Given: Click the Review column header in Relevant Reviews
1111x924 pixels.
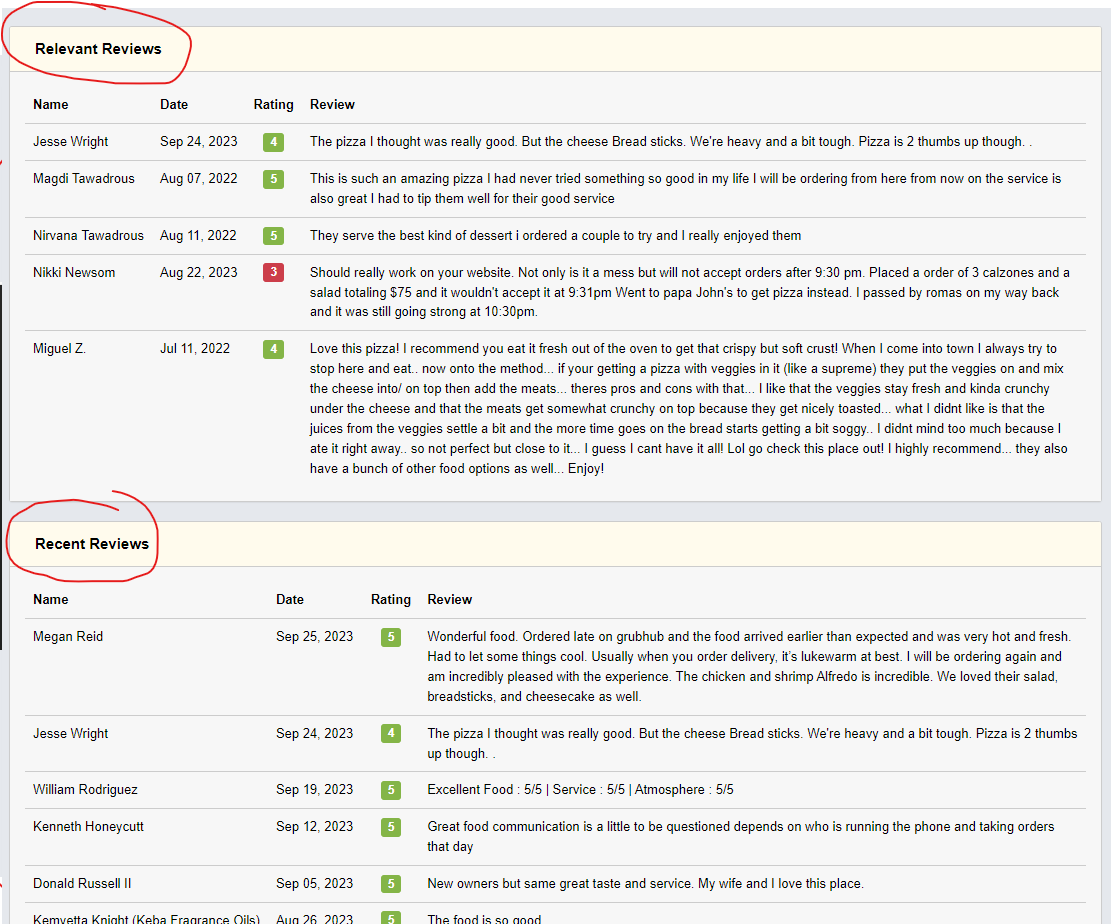Looking at the screenshot, I should [x=332, y=104].
